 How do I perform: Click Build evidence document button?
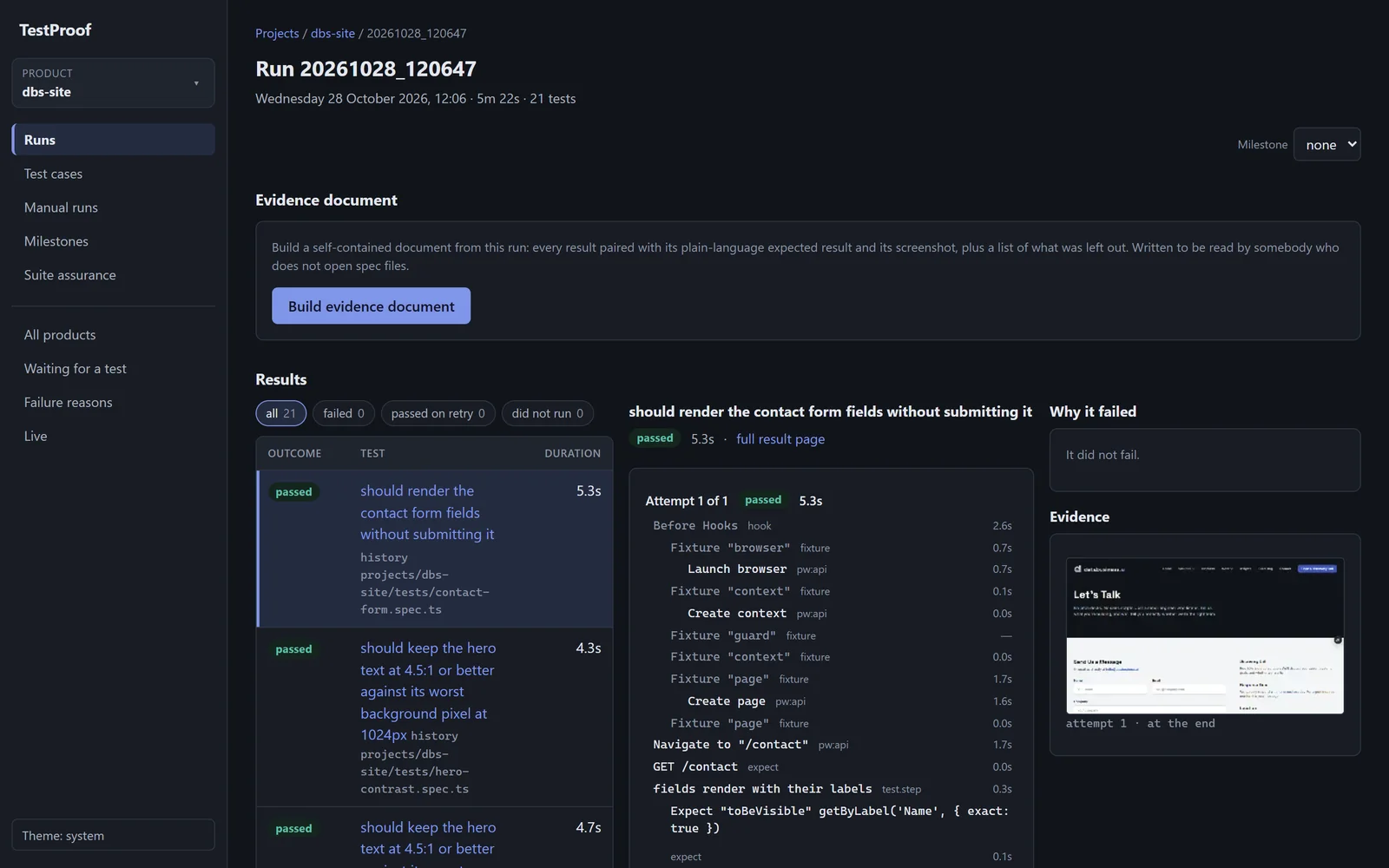[371, 306]
